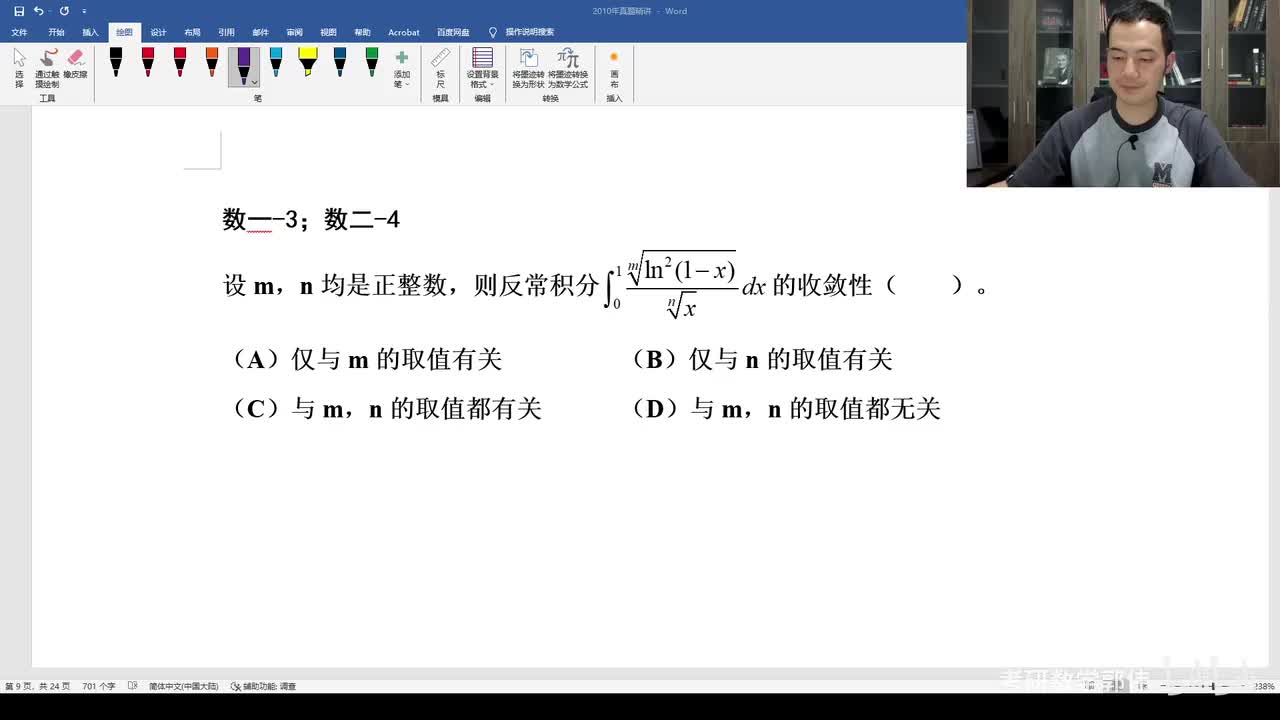Image resolution: width=1280 pixels, height=720 pixels.
Task: Toggle 通过触摸绘制 drawing mode
Action: coord(47,68)
